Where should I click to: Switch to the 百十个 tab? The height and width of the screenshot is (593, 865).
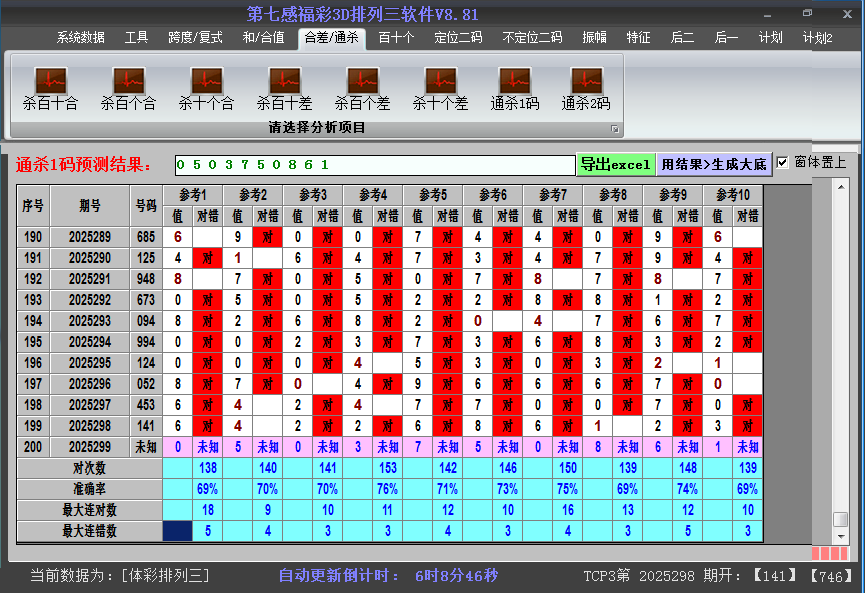(x=398, y=37)
